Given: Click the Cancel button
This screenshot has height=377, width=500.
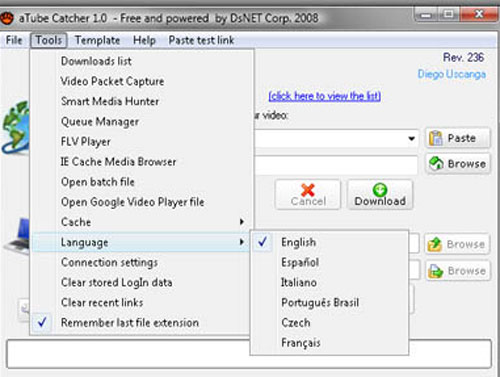Looking at the screenshot, I should pos(308,195).
